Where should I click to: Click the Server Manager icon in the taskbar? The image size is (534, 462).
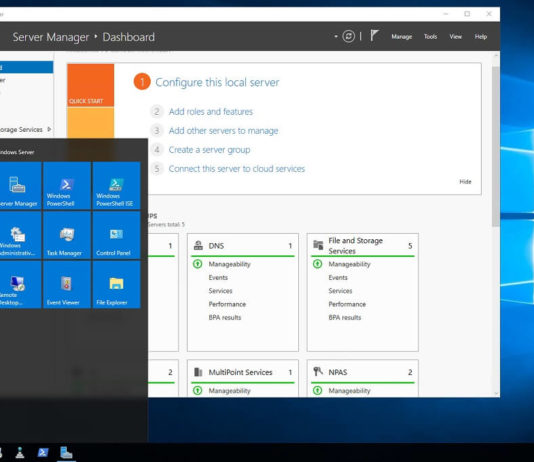[x=66, y=452]
